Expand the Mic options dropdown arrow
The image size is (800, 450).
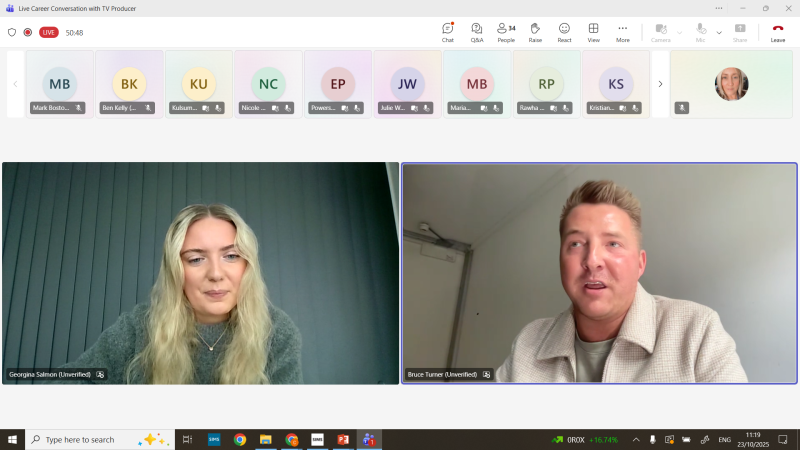pyautogui.click(x=719, y=32)
